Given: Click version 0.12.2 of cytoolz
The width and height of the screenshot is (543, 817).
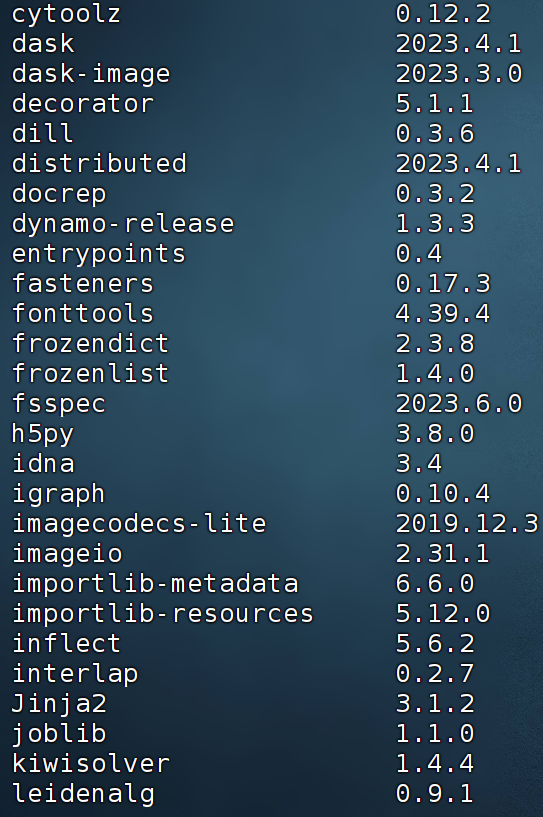Looking at the screenshot, I should point(443,13).
